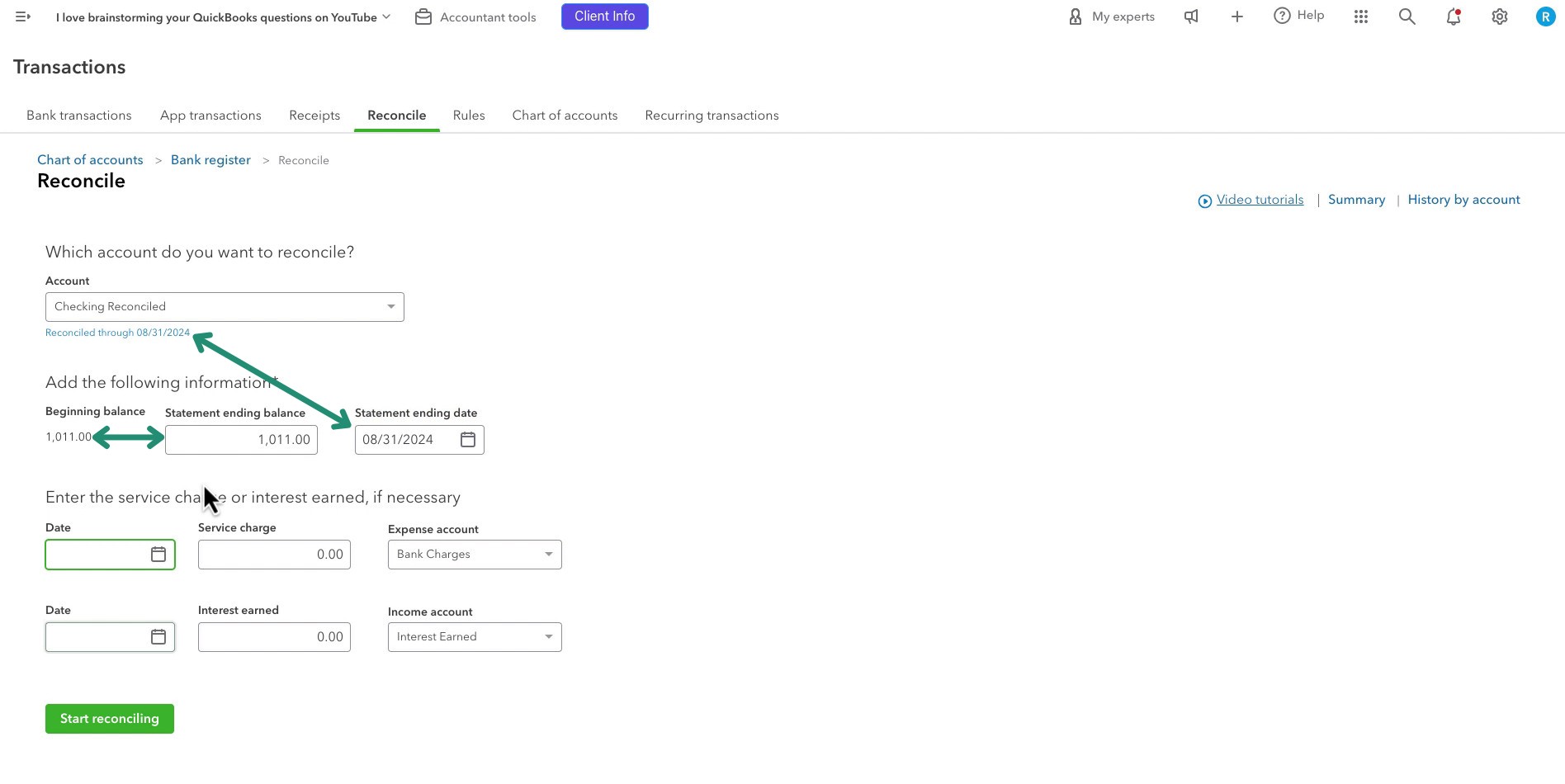
Task: Click the plus create-new icon
Action: 1236,17
